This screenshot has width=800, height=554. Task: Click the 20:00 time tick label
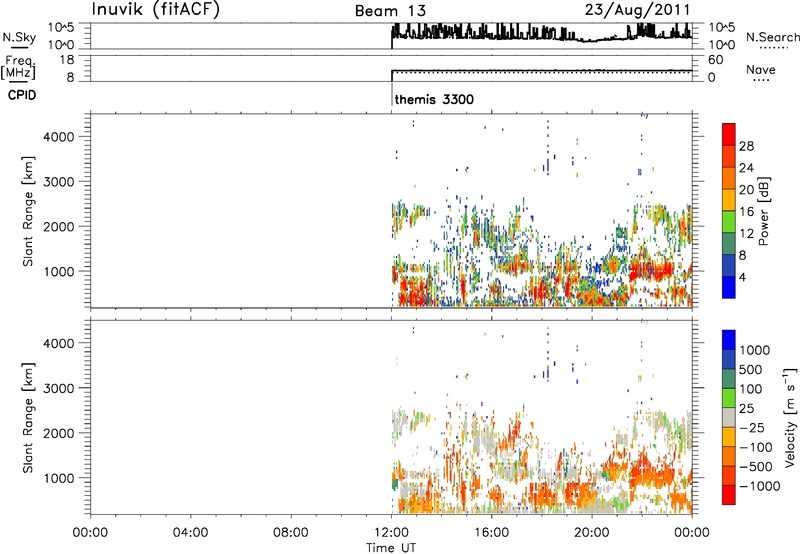pos(592,533)
